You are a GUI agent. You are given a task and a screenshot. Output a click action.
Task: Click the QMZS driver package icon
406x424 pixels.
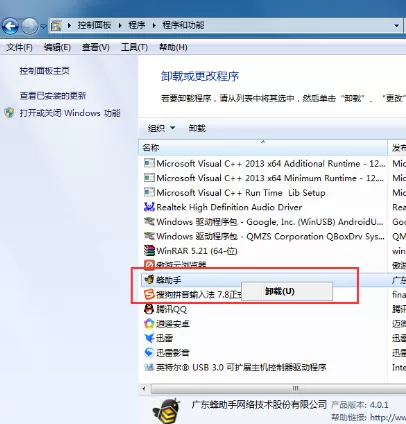[x=149, y=236]
